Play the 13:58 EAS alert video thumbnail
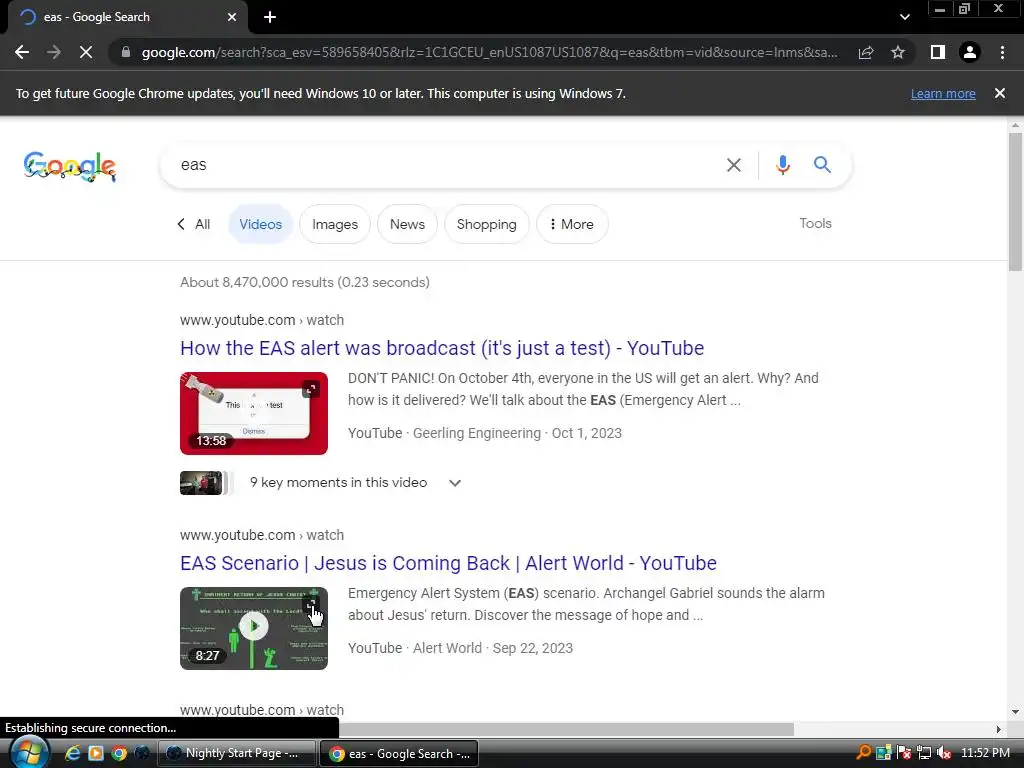The height and width of the screenshot is (768, 1024). 254,413
